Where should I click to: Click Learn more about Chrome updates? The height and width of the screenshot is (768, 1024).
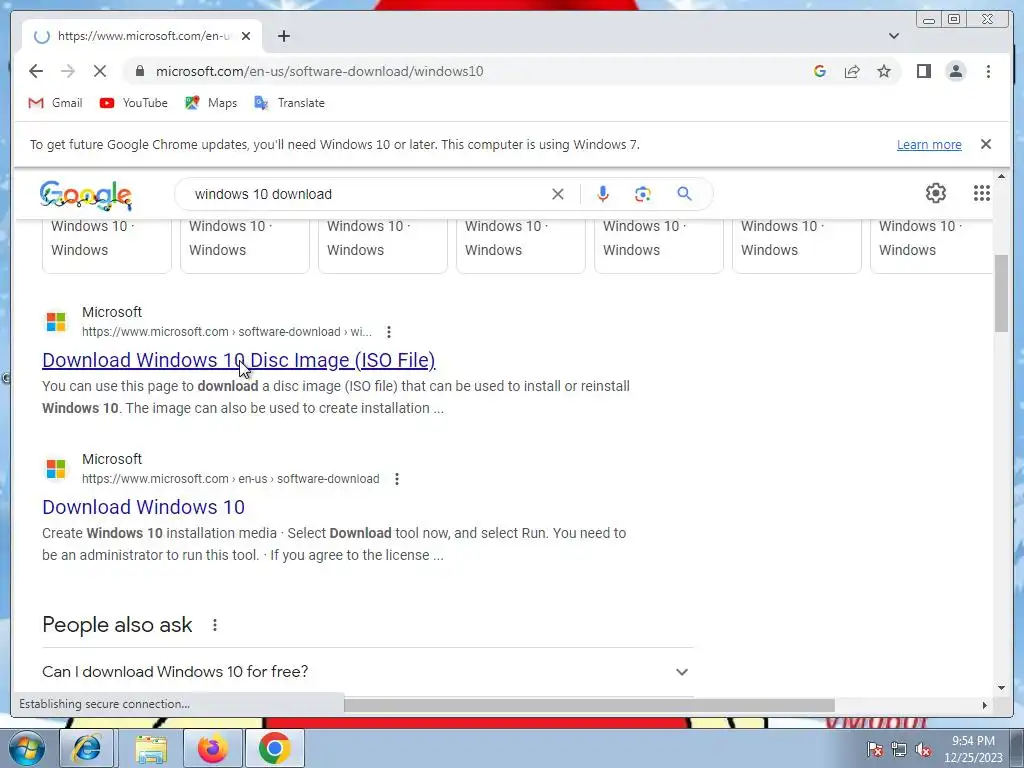click(929, 144)
